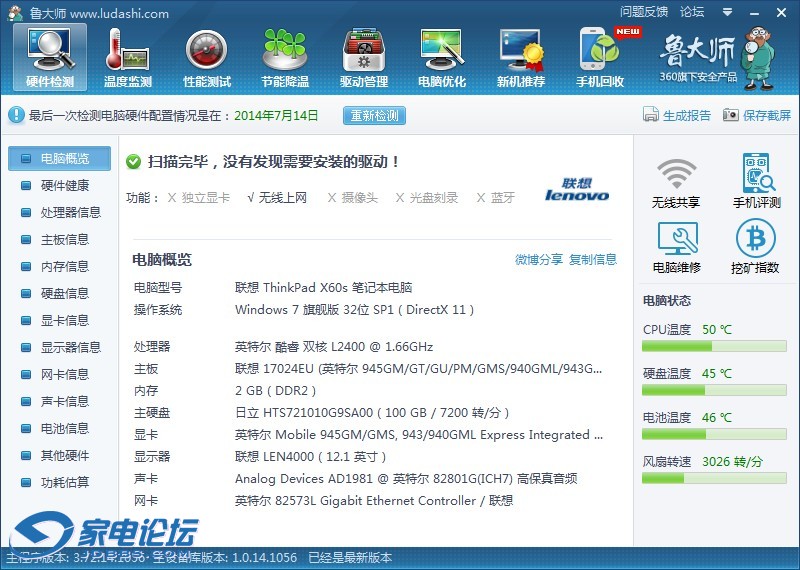Open the 驱动管理 driver management tool
The image size is (800, 570).
pyautogui.click(x=364, y=57)
